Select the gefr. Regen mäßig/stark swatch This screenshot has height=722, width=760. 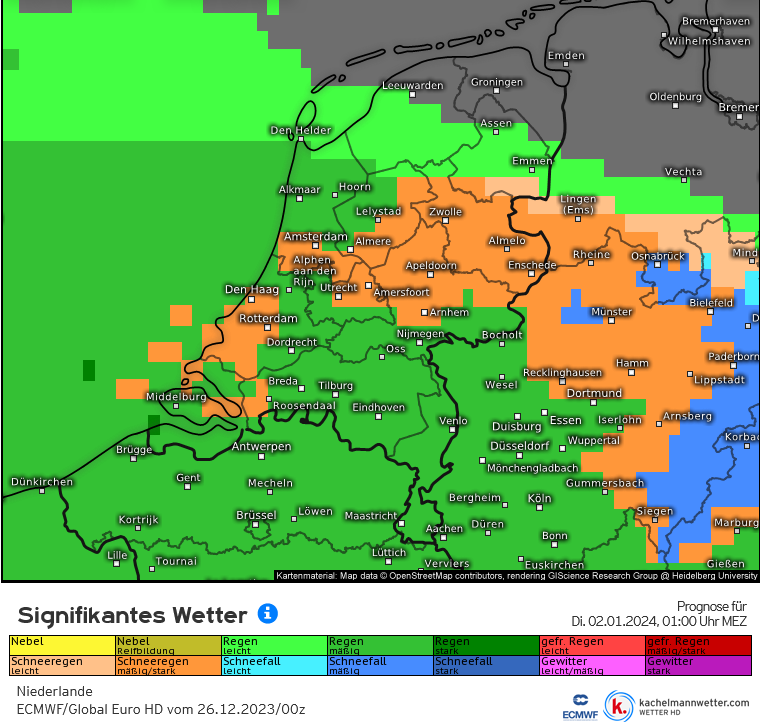pyautogui.click(x=698, y=645)
